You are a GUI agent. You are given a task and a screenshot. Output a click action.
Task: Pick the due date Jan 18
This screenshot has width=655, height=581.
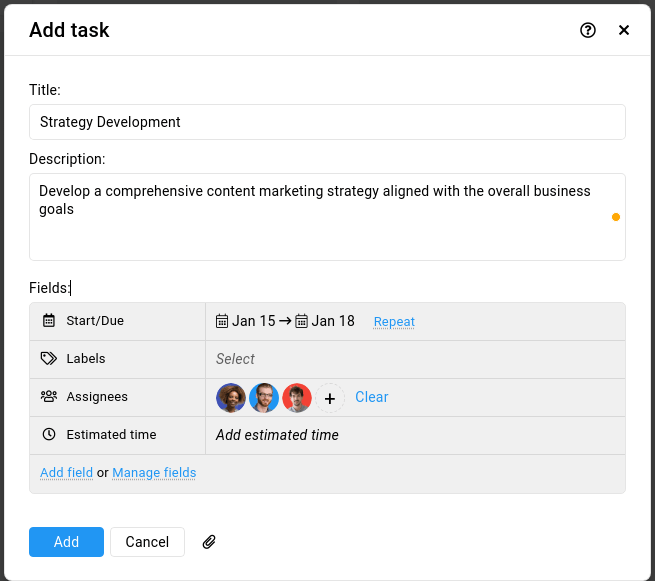(x=325, y=321)
